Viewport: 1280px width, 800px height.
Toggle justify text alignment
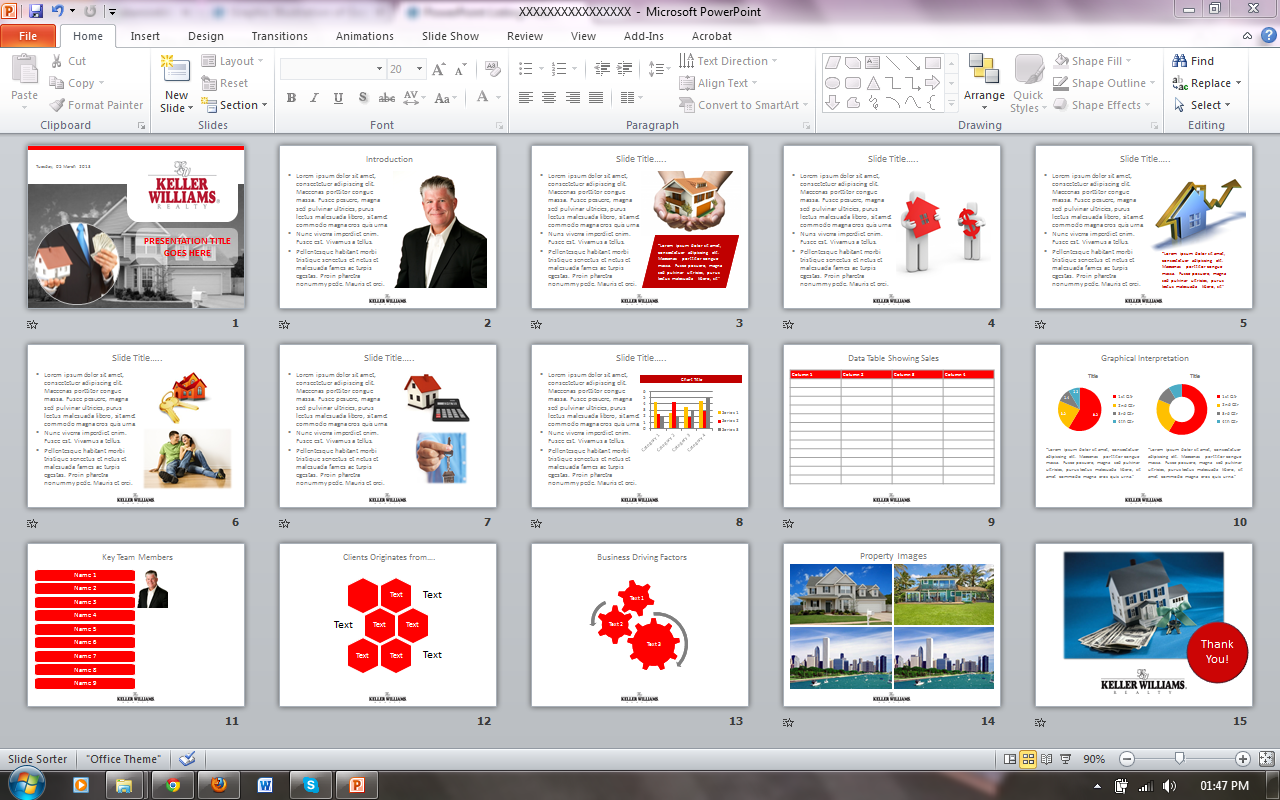(x=596, y=98)
